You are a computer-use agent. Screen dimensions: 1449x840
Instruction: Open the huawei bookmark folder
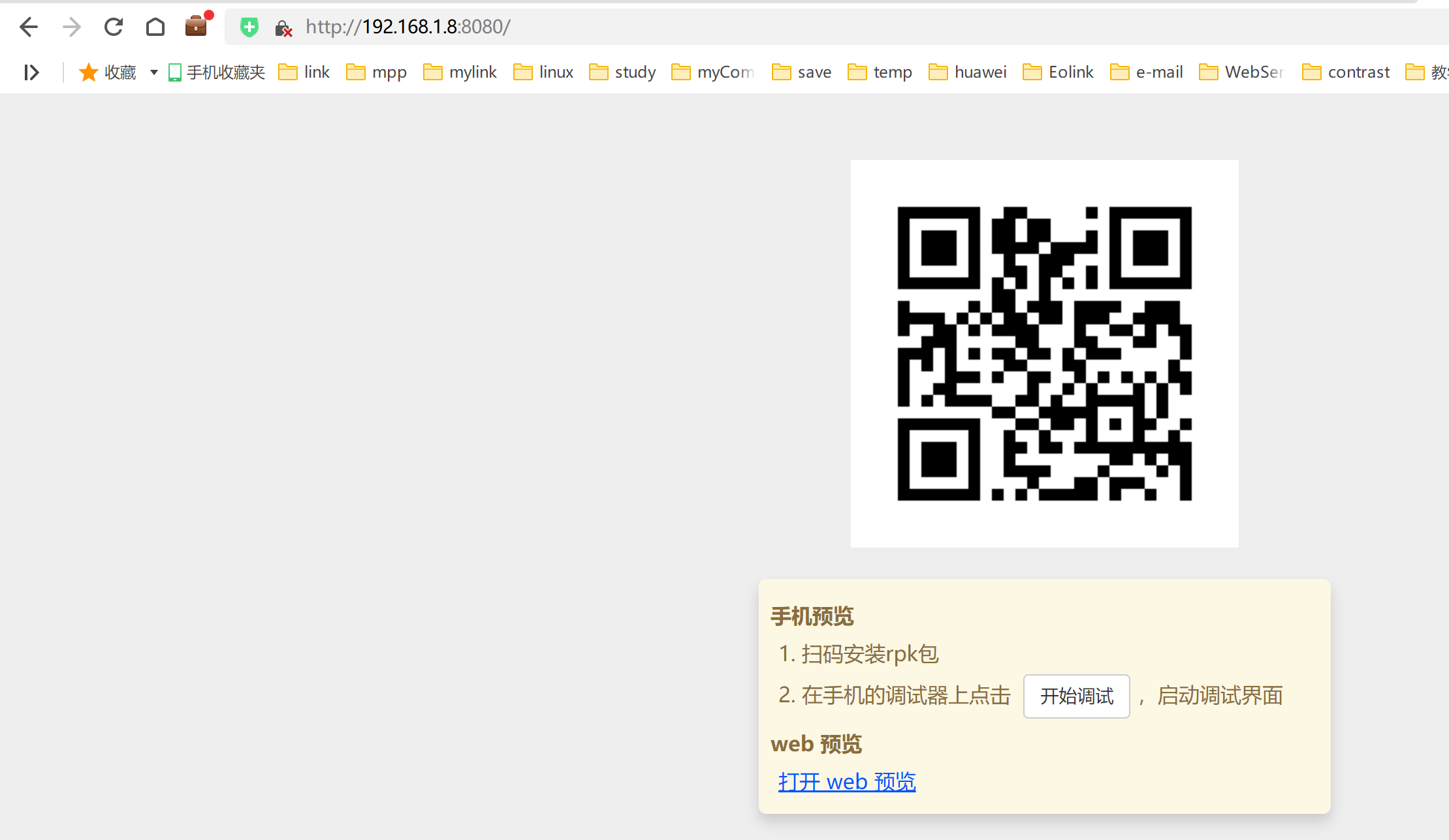click(x=968, y=72)
